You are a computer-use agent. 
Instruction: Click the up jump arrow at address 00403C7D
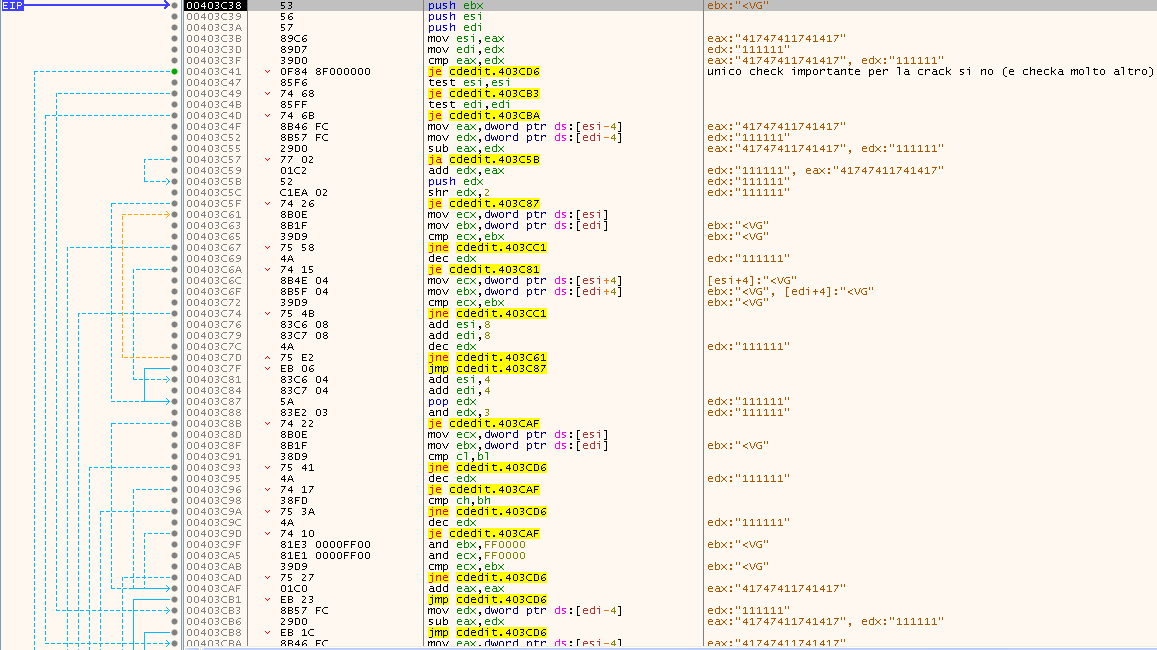tap(267, 358)
